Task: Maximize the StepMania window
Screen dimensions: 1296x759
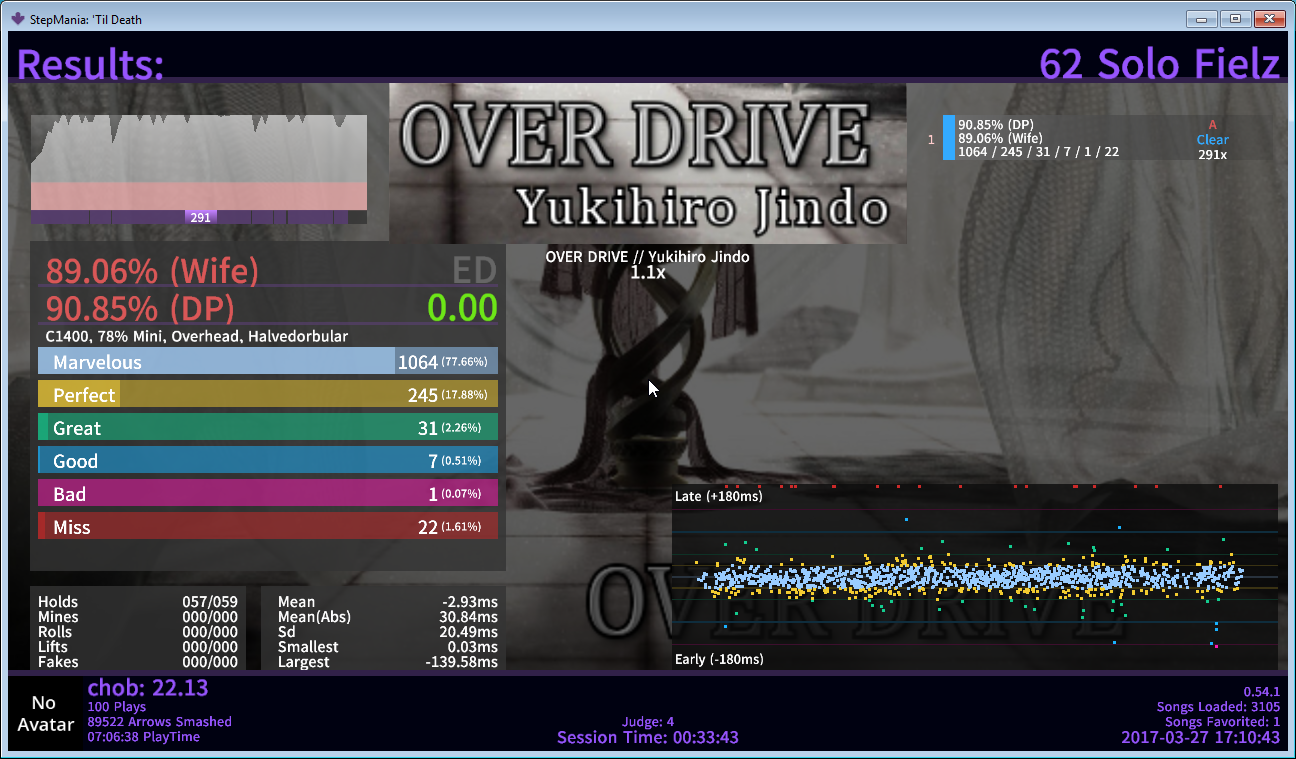Action: click(x=1235, y=18)
